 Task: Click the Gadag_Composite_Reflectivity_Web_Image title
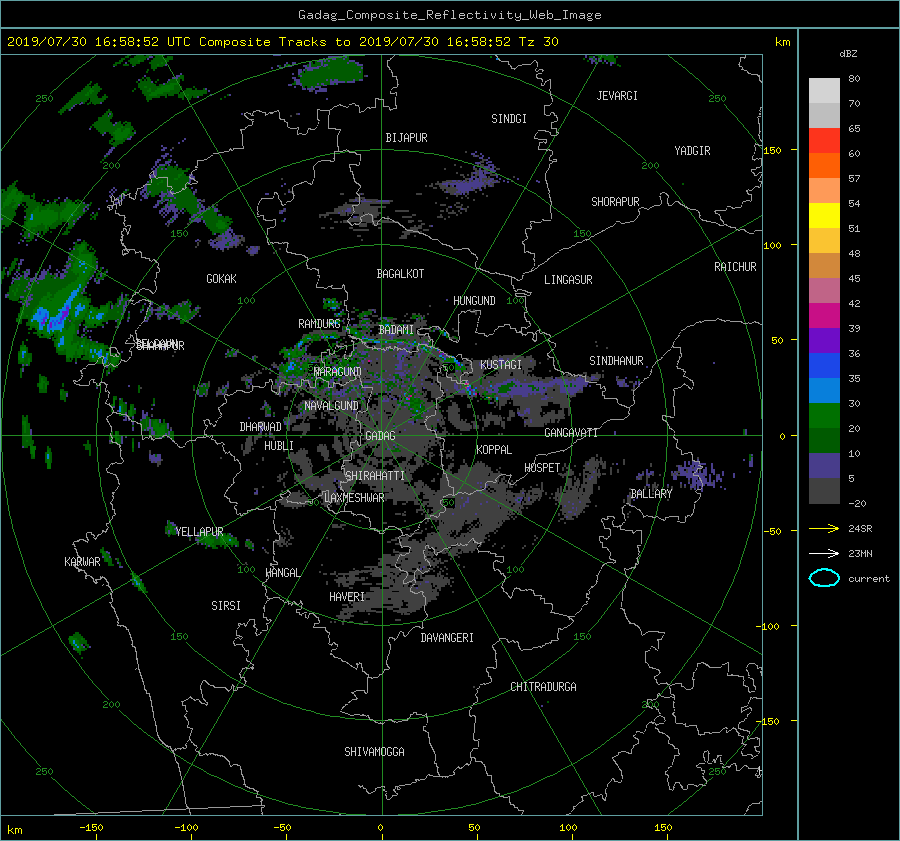pyautogui.click(x=449, y=15)
